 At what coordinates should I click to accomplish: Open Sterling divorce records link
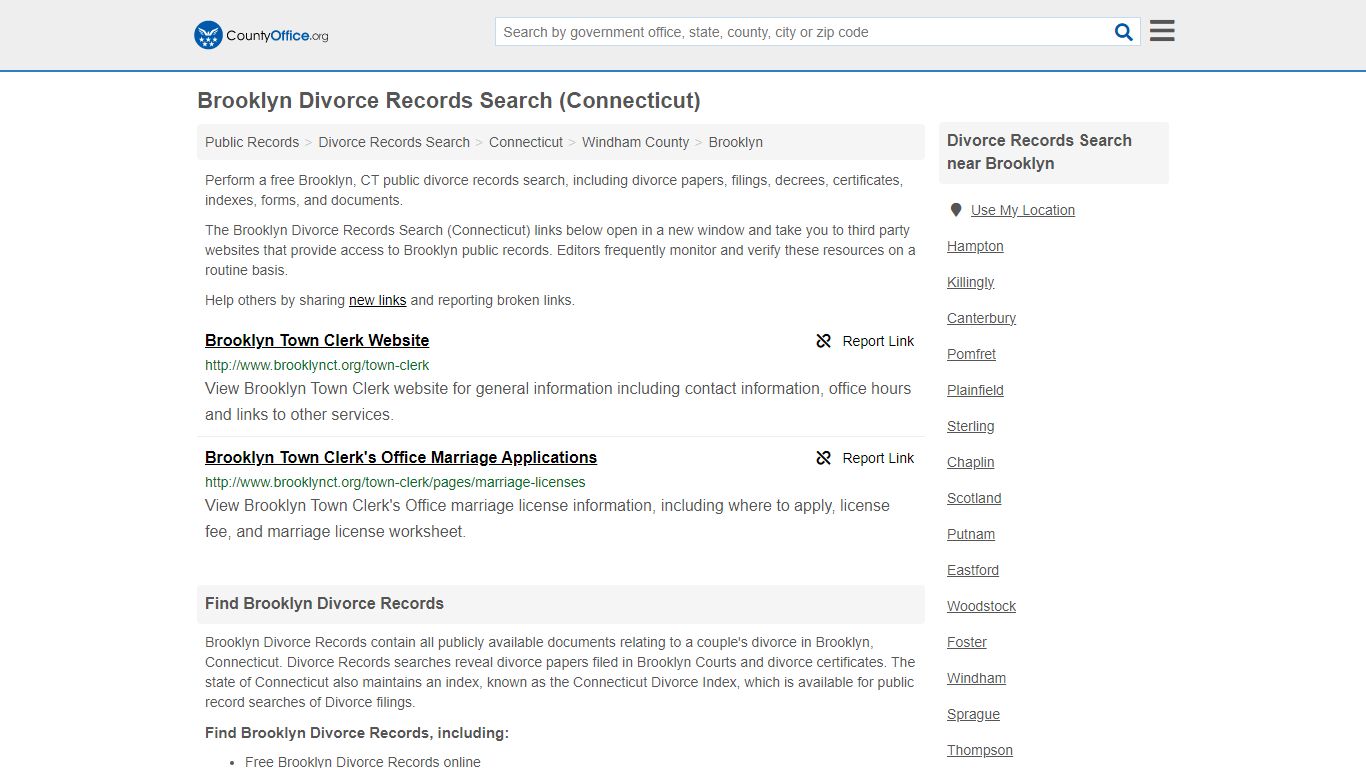tap(971, 426)
